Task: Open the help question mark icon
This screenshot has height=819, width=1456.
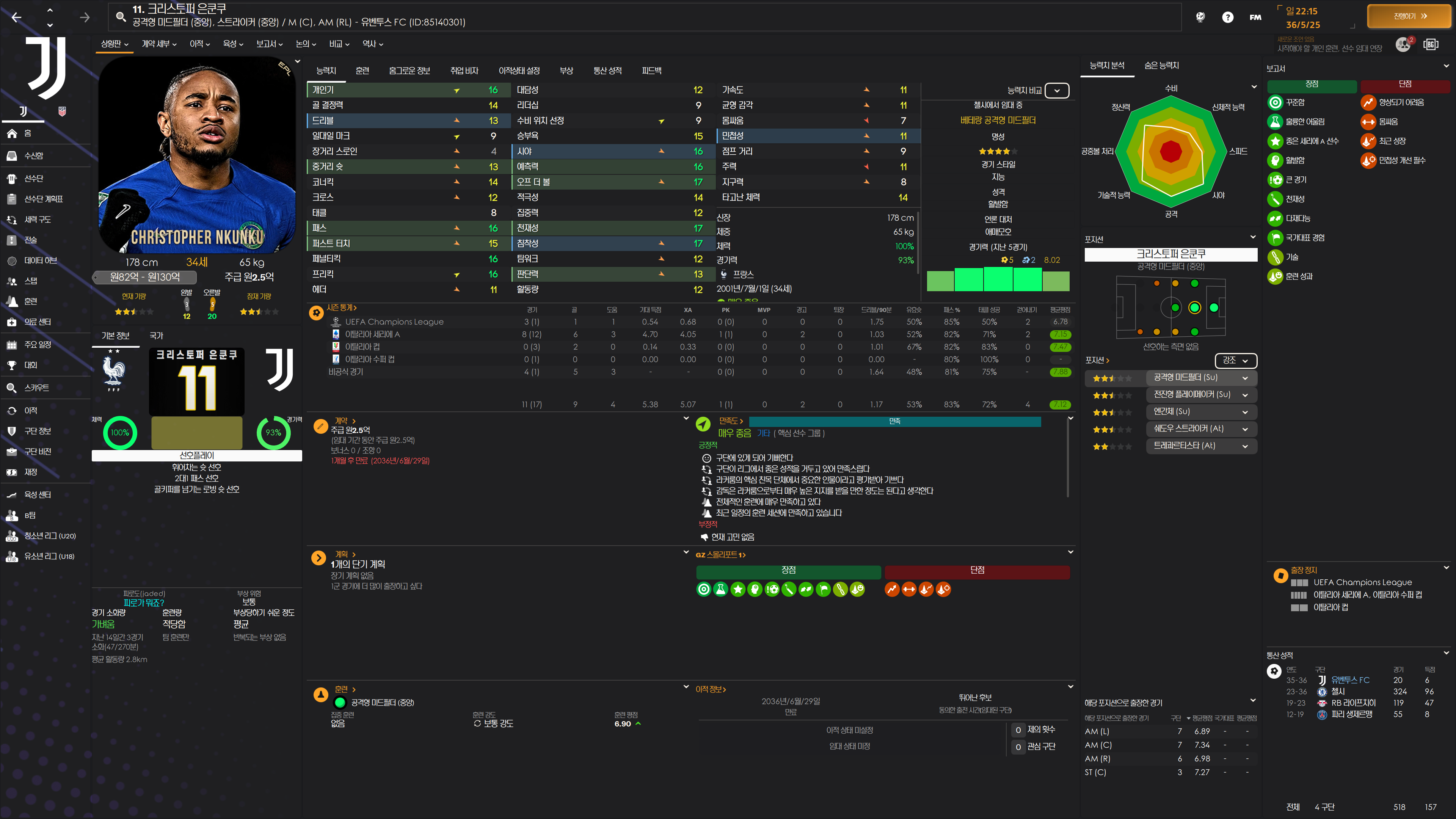Action: coord(1227,17)
